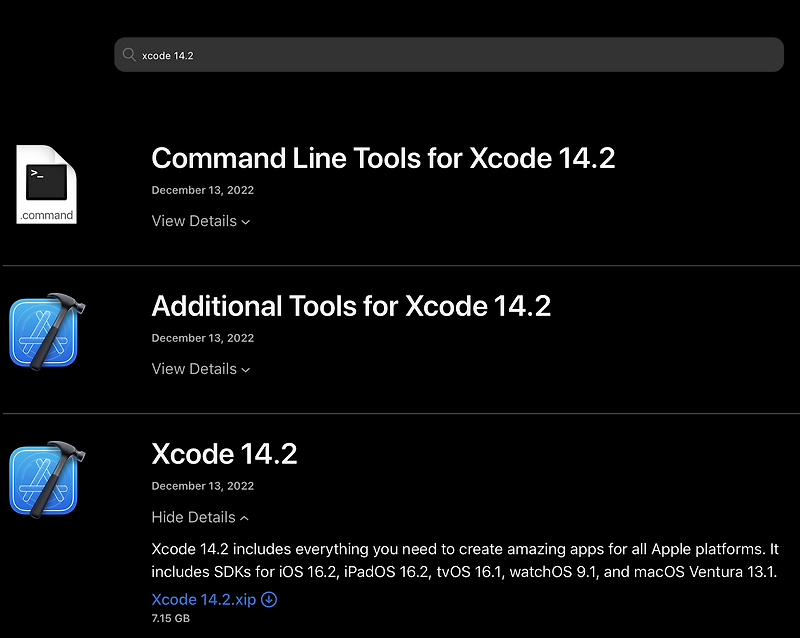The width and height of the screenshot is (800, 638).
Task: Click the Xcode hammer icon beside Additional Tools
Action: (45, 330)
